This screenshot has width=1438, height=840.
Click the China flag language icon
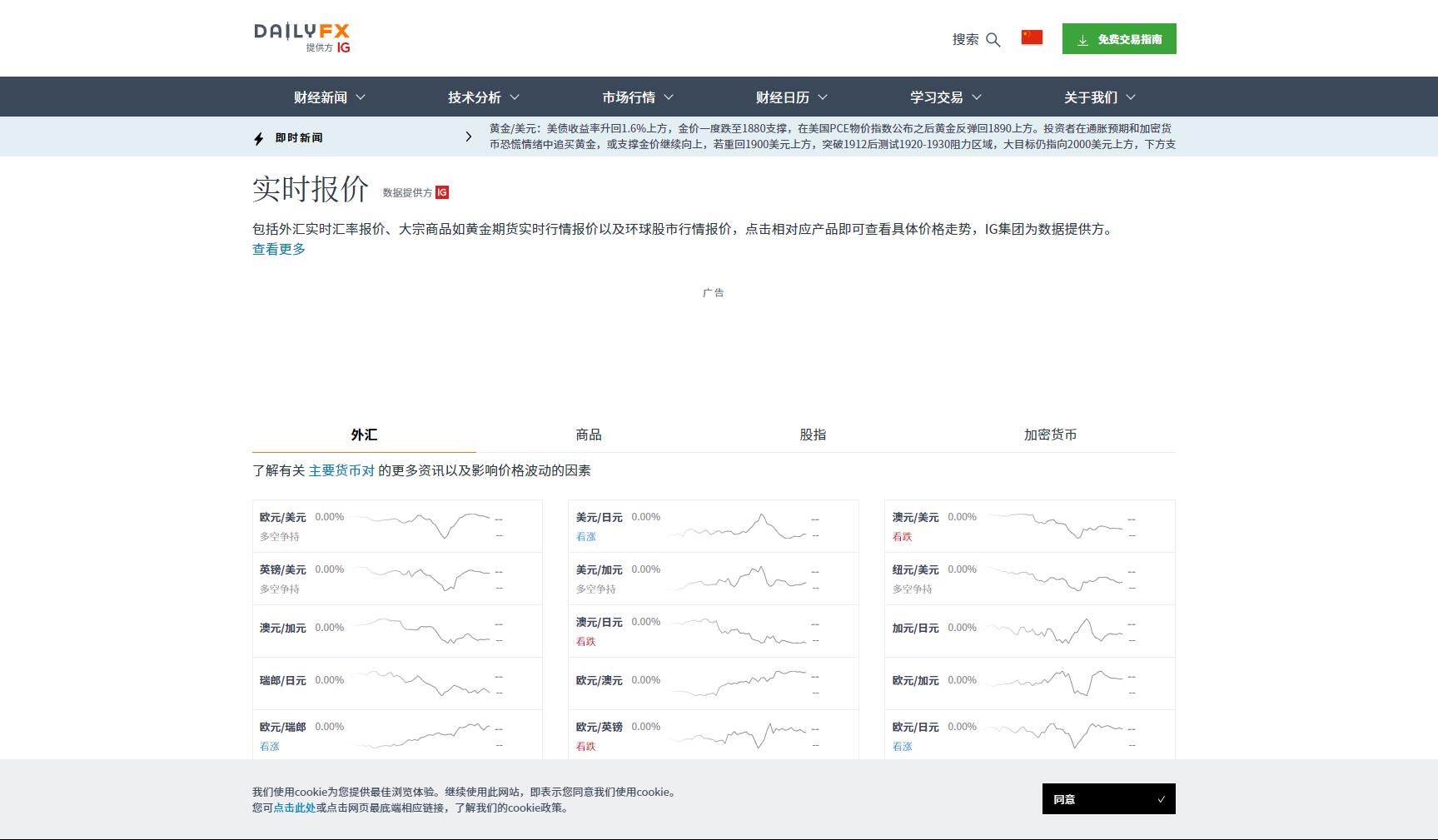pos(1031,37)
